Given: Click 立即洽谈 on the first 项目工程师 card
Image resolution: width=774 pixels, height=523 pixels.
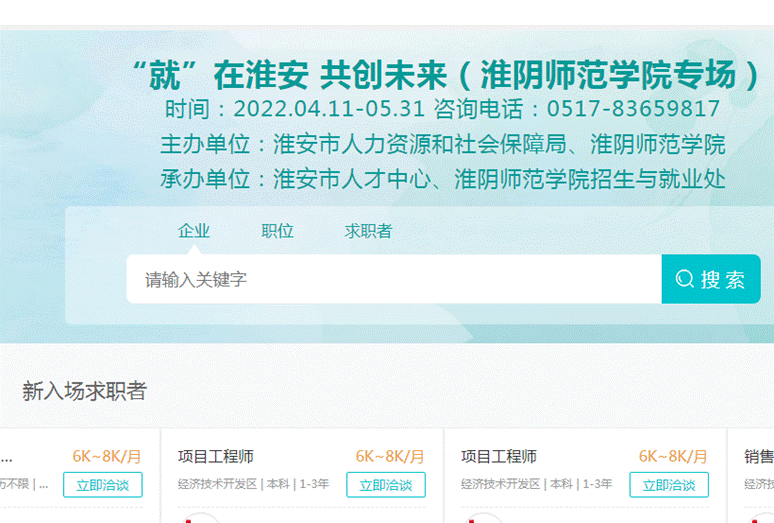Looking at the screenshot, I should [386, 485].
